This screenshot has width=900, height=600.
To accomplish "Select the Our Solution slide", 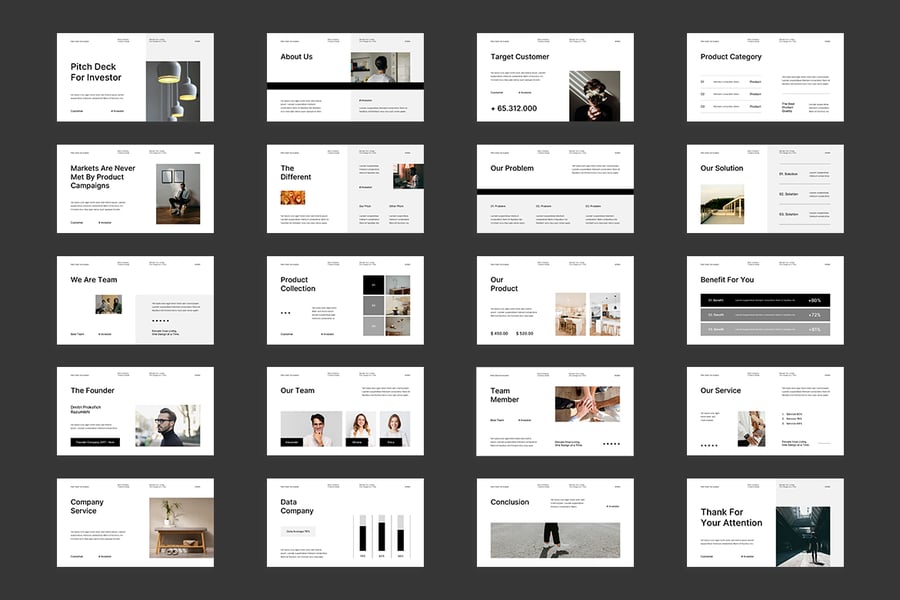I will [x=764, y=189].
